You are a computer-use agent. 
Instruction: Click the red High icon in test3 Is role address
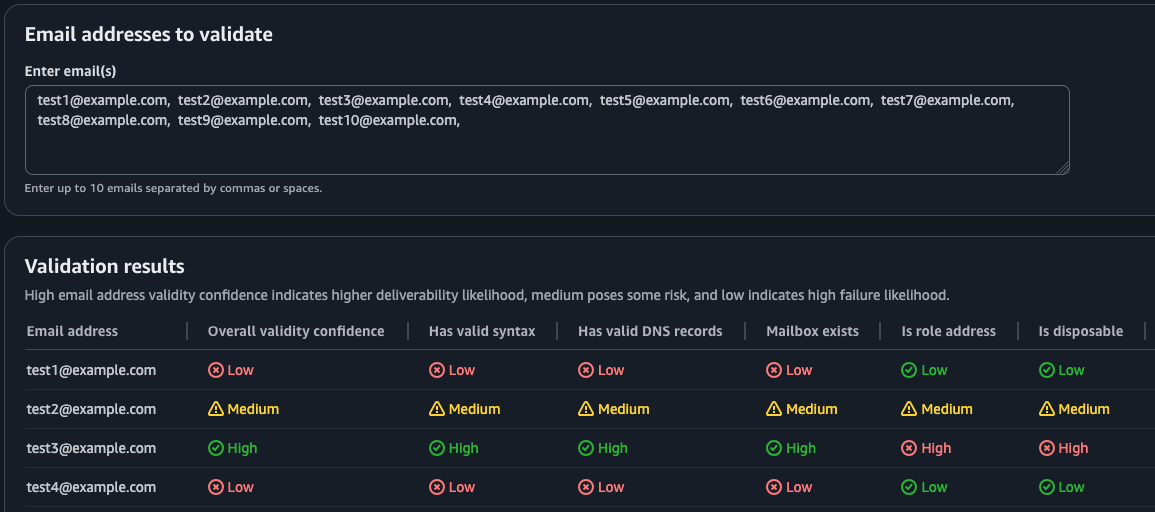909,448
